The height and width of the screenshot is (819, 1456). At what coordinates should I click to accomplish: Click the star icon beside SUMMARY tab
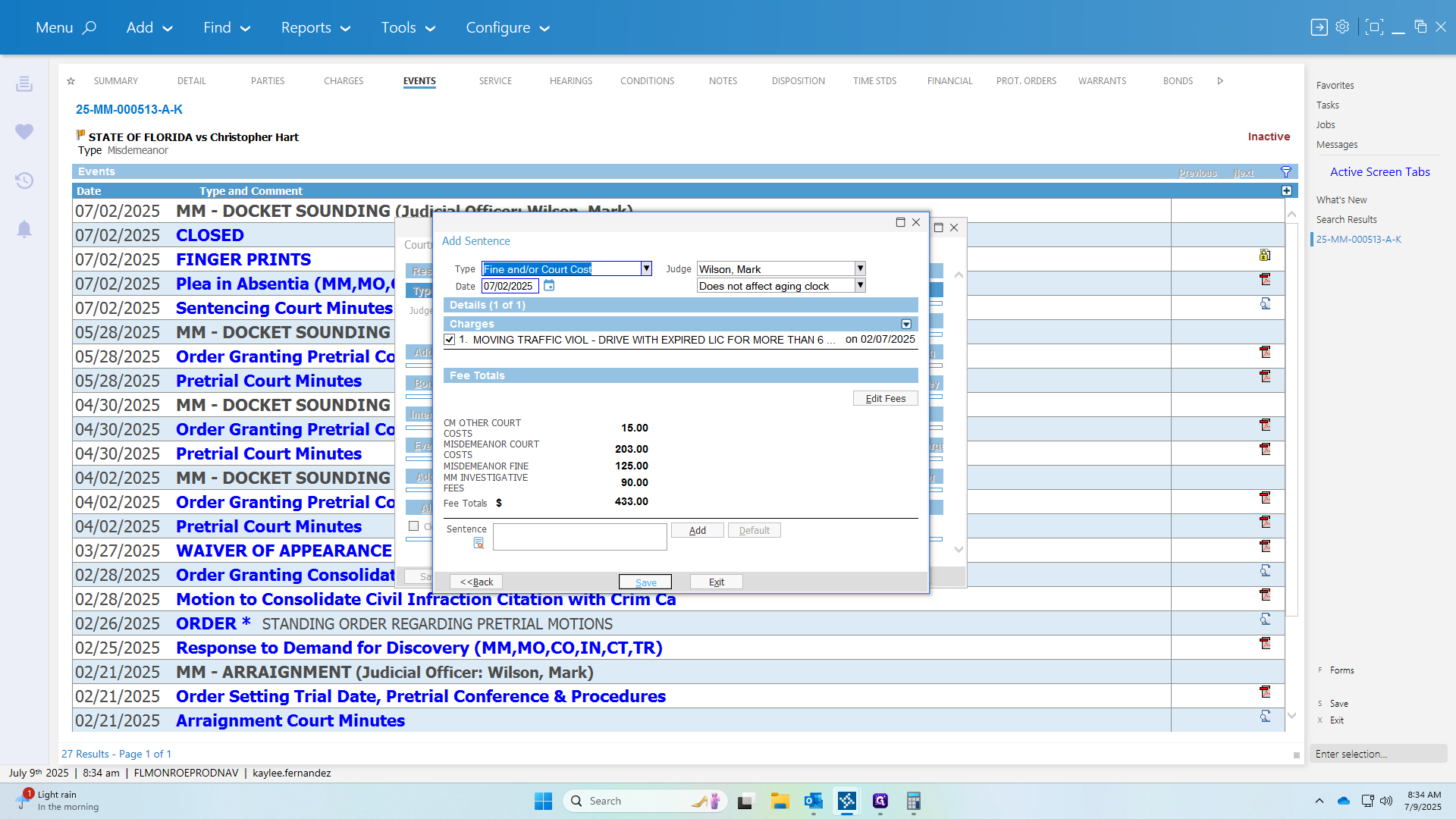(71, 80)
